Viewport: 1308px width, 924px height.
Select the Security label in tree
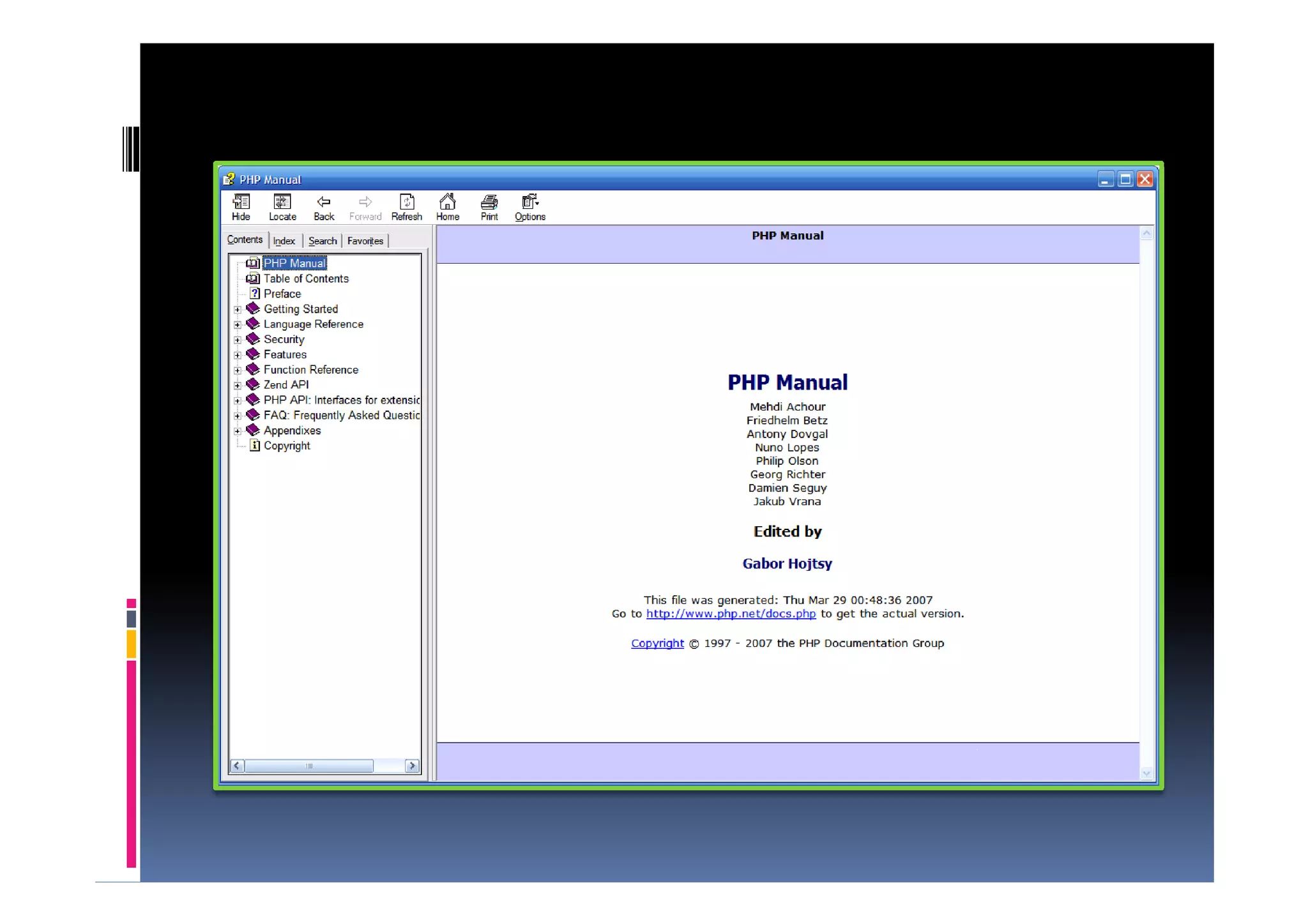[x=284, y=340]
